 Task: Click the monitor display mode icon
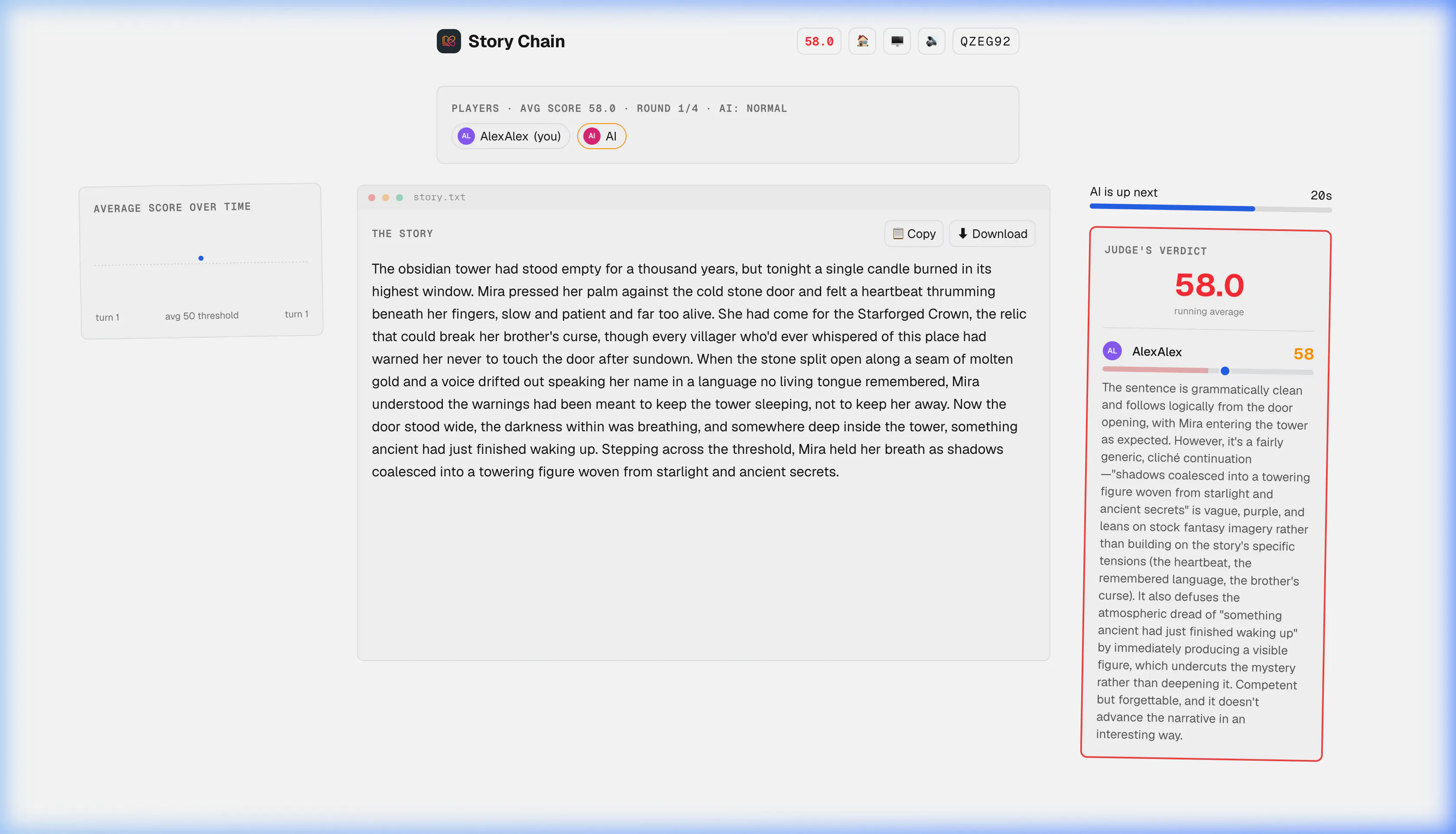tap(897, 41)
